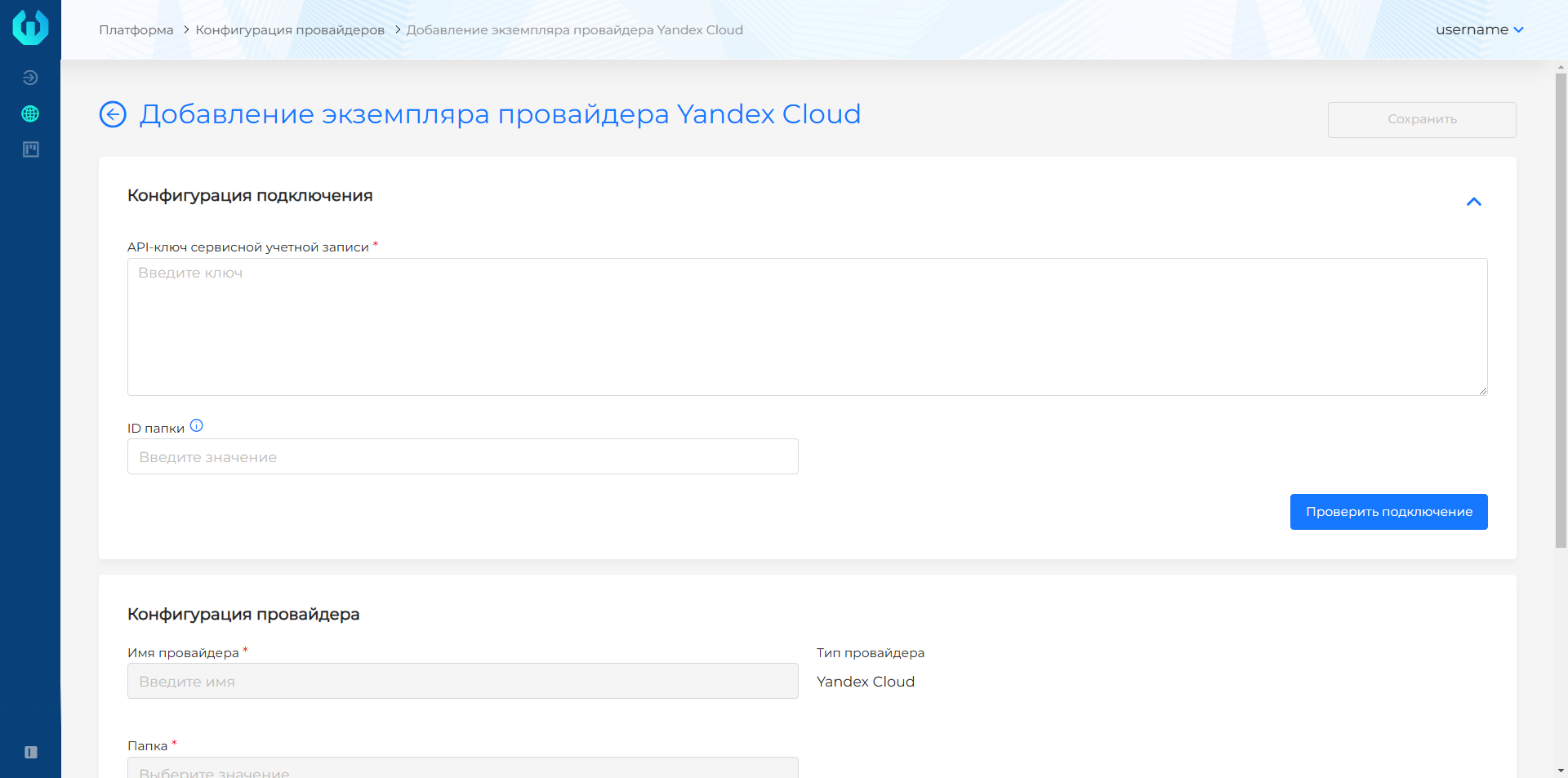Click the Проверить подключение button
This screenshot has height=778, width=1568.
1388,512
